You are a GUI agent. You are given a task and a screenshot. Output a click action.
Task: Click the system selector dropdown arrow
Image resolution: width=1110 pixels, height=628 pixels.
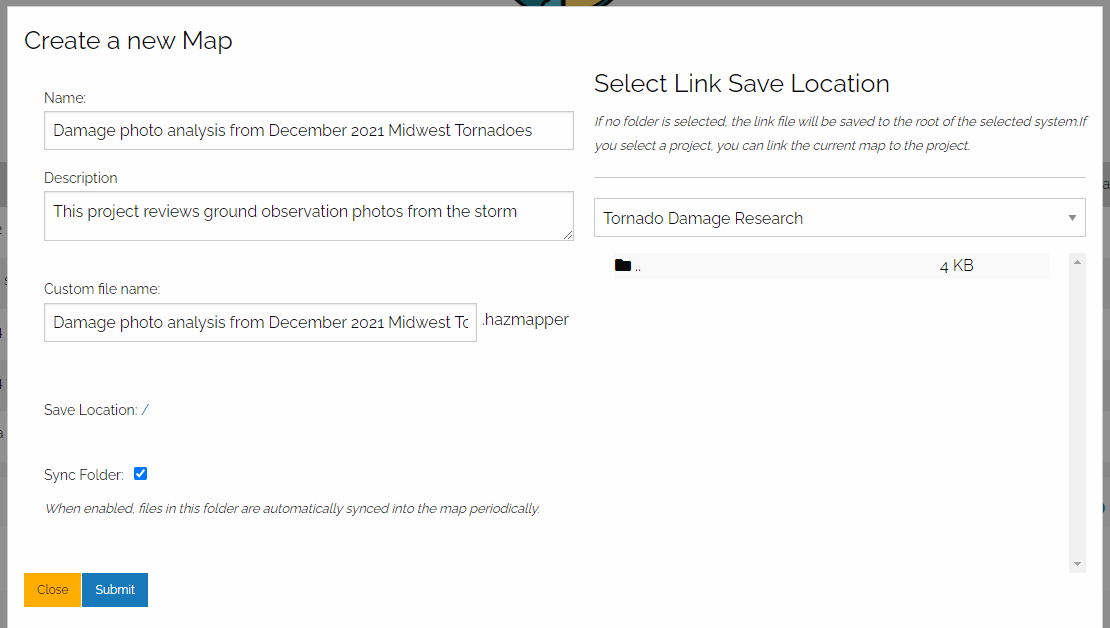coord(1072,218)
